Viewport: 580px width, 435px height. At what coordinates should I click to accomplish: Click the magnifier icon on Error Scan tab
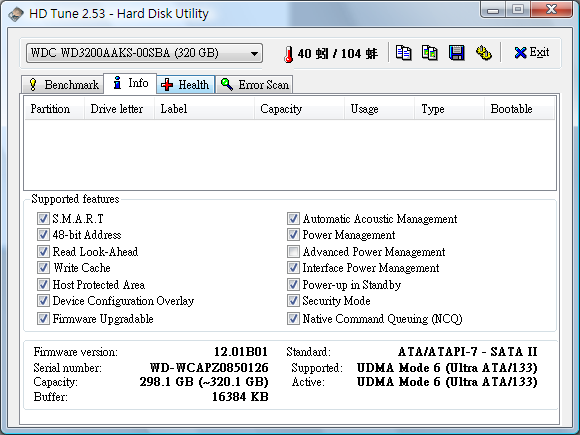[x=227, y=84]
